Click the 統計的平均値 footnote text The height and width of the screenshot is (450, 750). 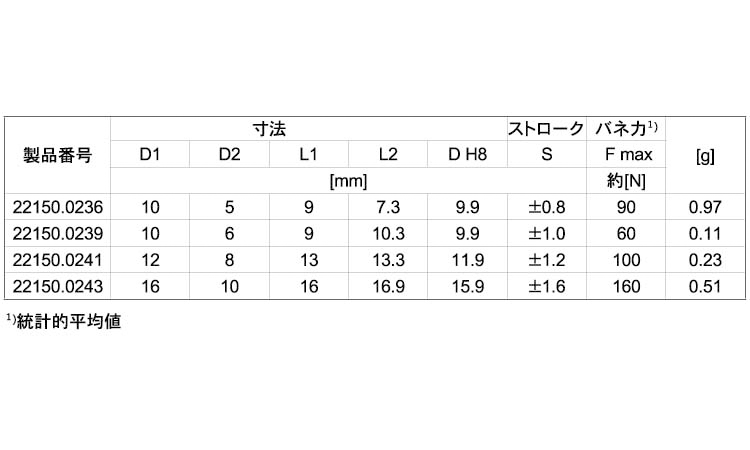tap(68, 323)
